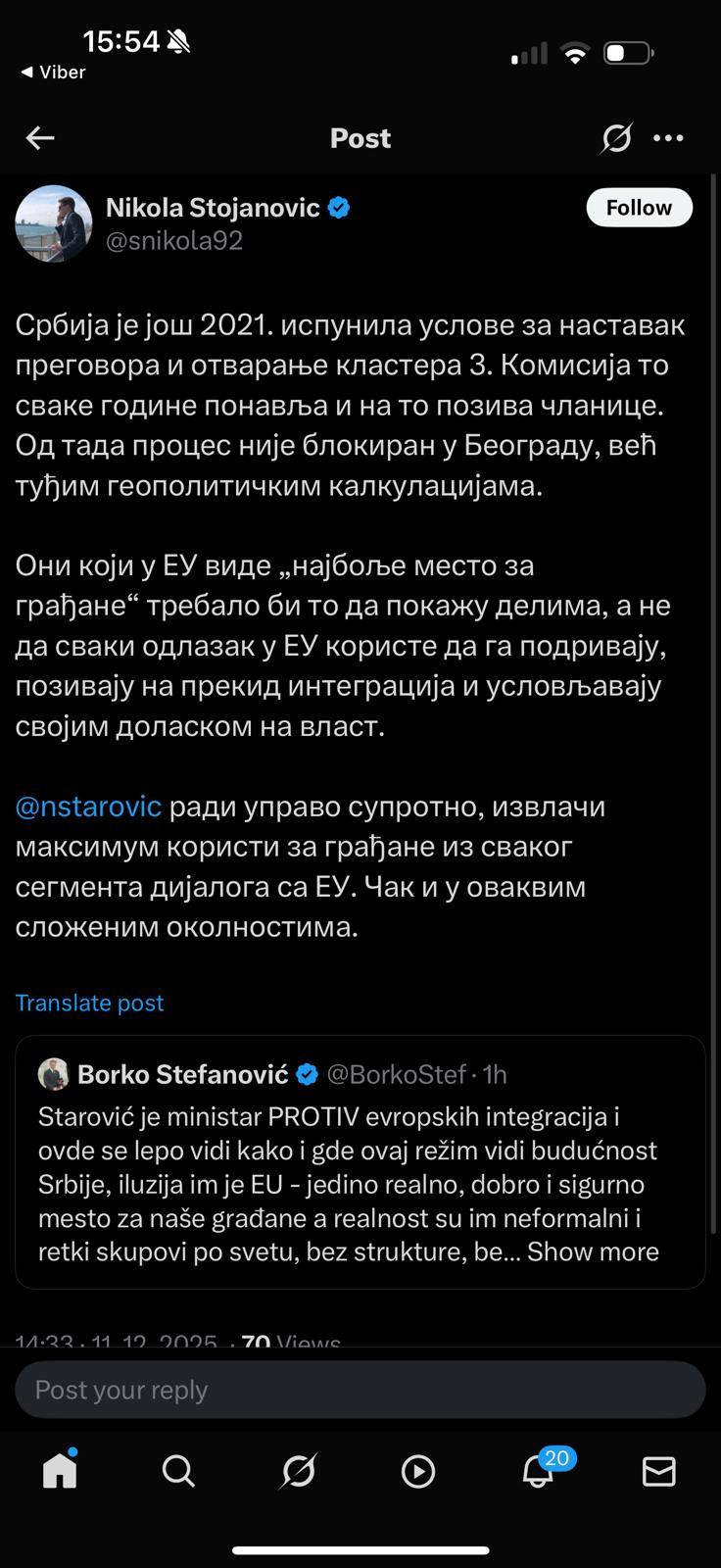Open the Search tab
Image resolution: width=721 pixels, height=1568 pixels.
pos(178,1471)
